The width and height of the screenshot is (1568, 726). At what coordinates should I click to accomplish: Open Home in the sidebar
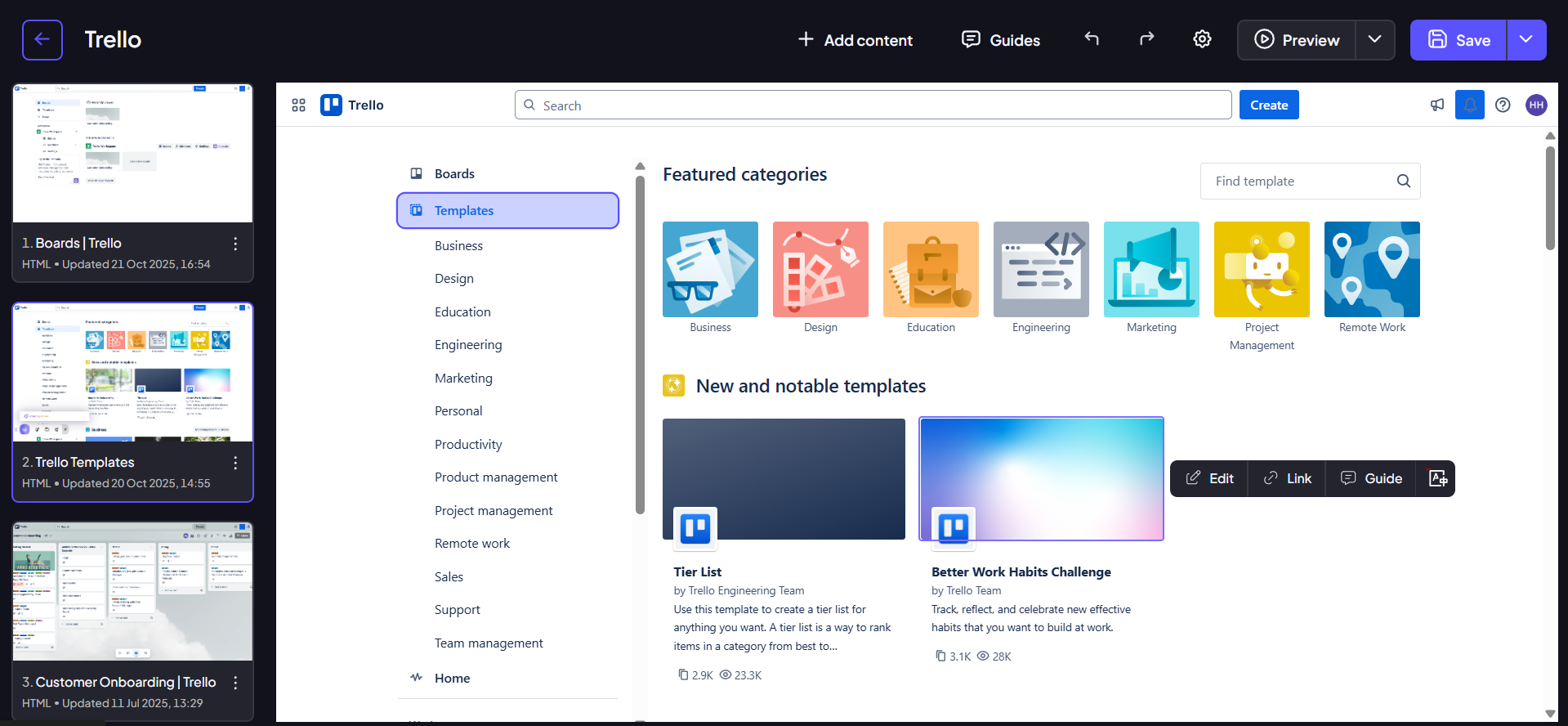click(508, 678)
